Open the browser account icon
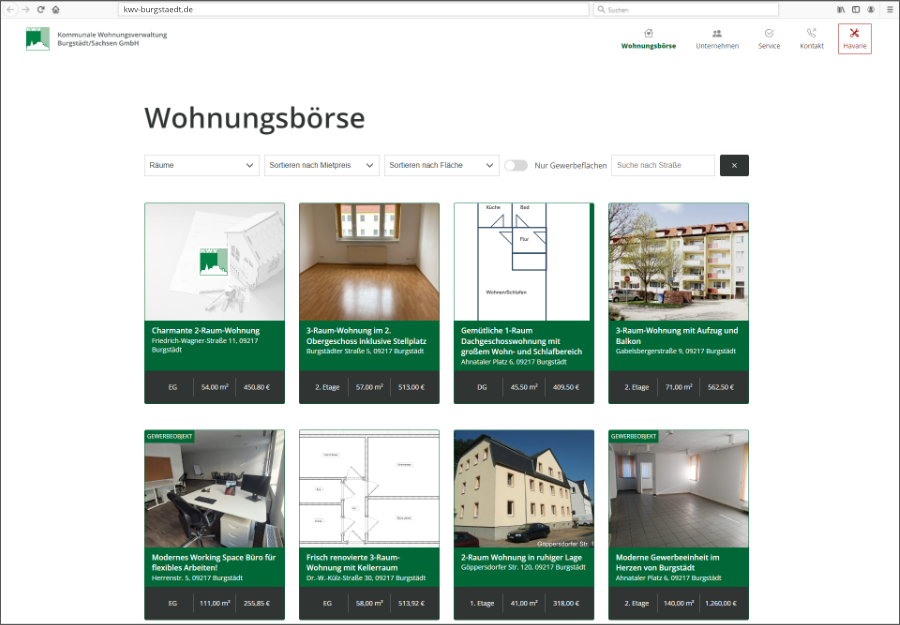Image resolution: width=900 pixels, height=625 pixels. tap(871, 9)
